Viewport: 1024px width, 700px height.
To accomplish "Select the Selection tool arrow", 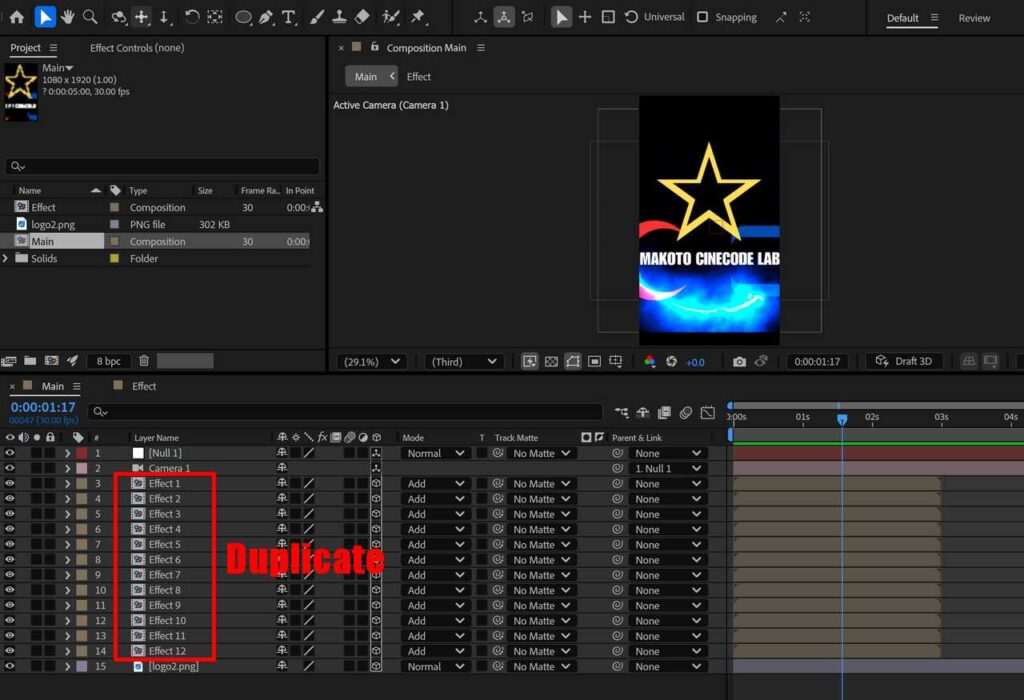I will click(44, 17).
